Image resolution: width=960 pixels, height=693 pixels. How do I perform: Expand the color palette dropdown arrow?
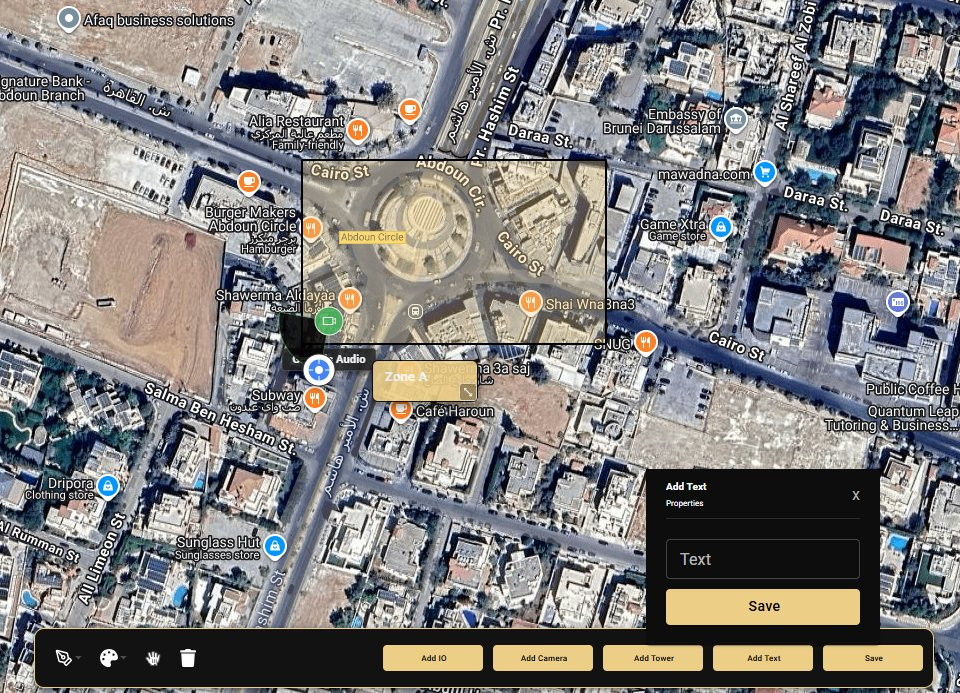(x=124, y=659)
